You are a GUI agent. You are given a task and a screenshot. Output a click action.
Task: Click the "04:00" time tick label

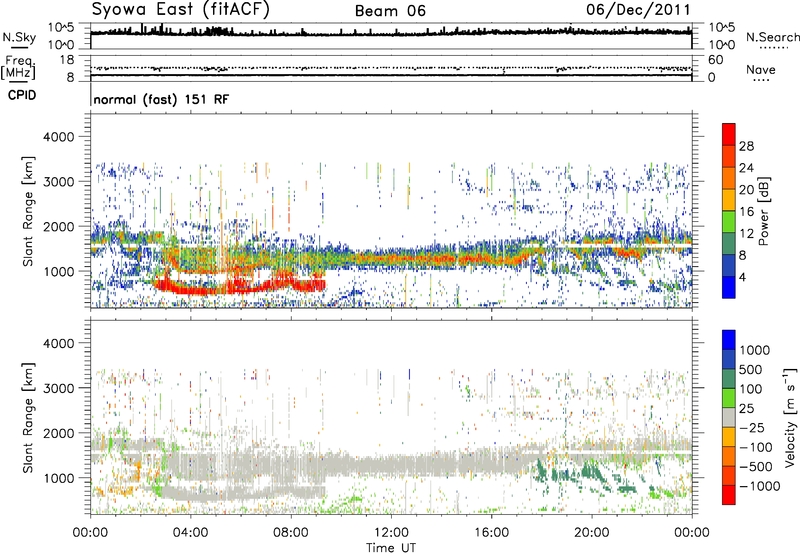pyautogui.click(x=190, y=533)
